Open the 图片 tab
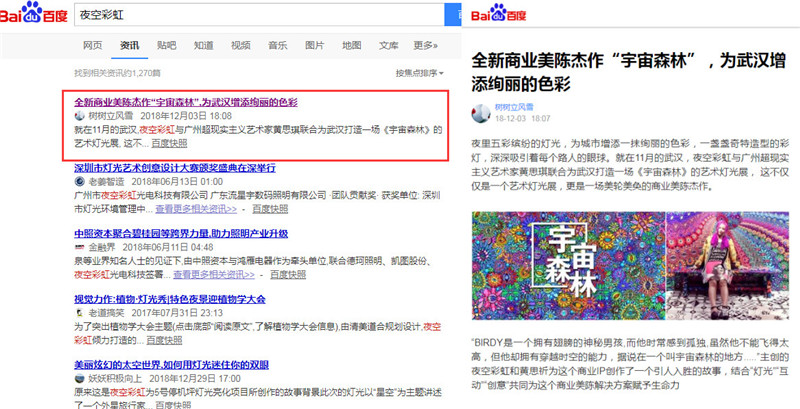The height and width of the screenshot is (409, 800). [314, 45]
